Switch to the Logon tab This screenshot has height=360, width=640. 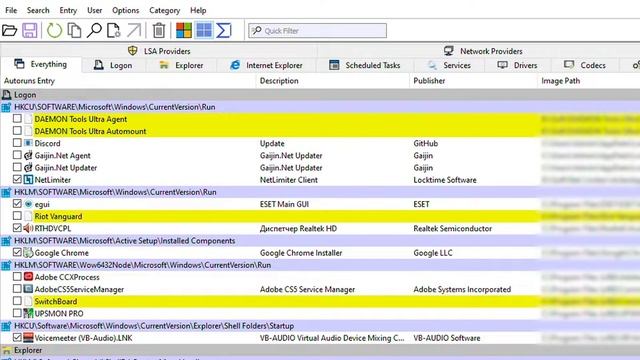tap(113, 65)
